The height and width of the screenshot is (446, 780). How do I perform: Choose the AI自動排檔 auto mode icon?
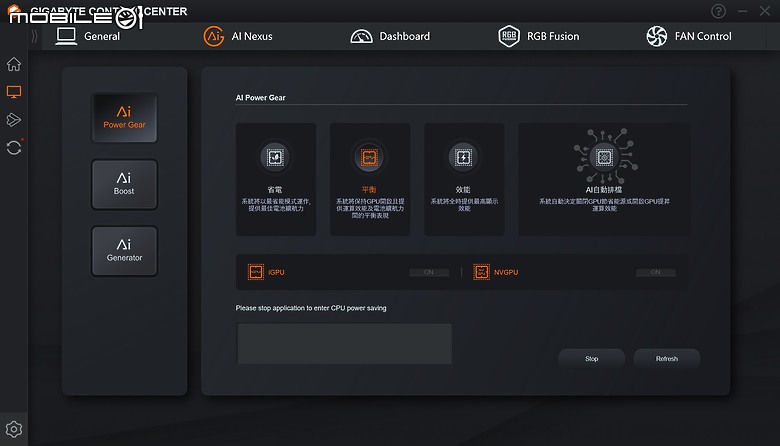[x=604, y=157]
